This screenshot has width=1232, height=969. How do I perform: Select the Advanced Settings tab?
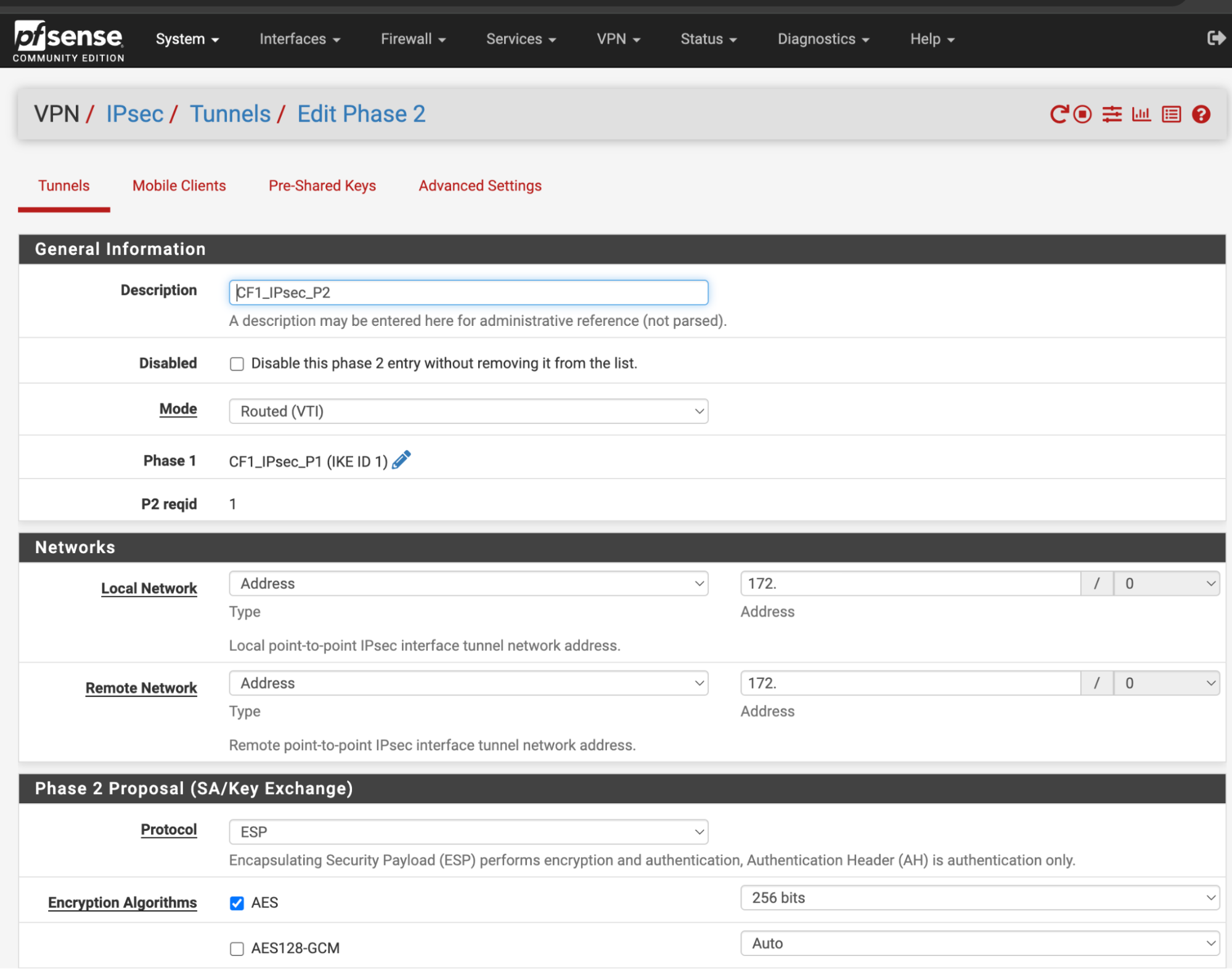(481, 185)
